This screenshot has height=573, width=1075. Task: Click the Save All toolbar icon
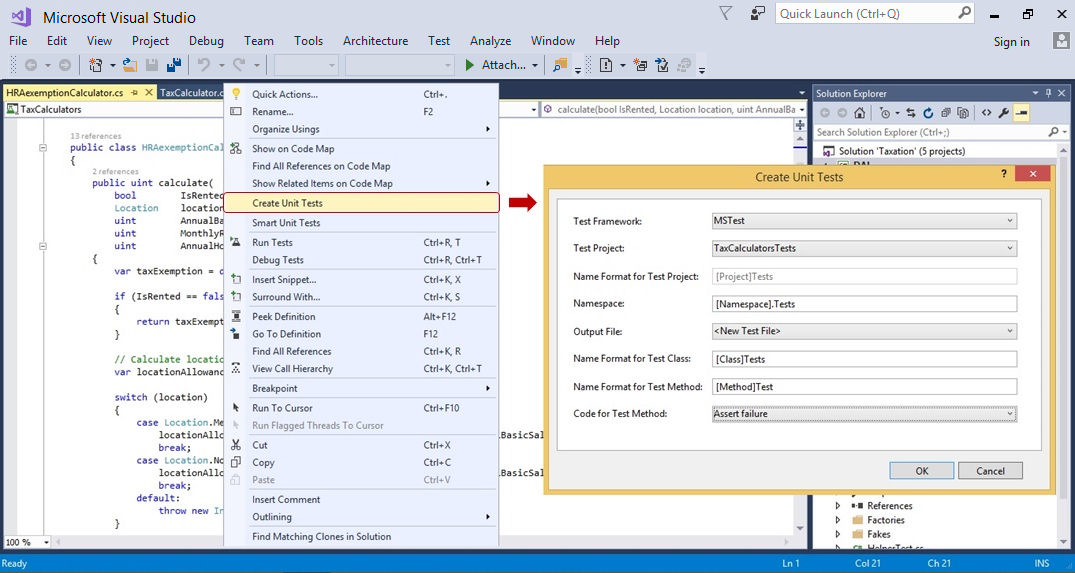[x=173, y=65]
